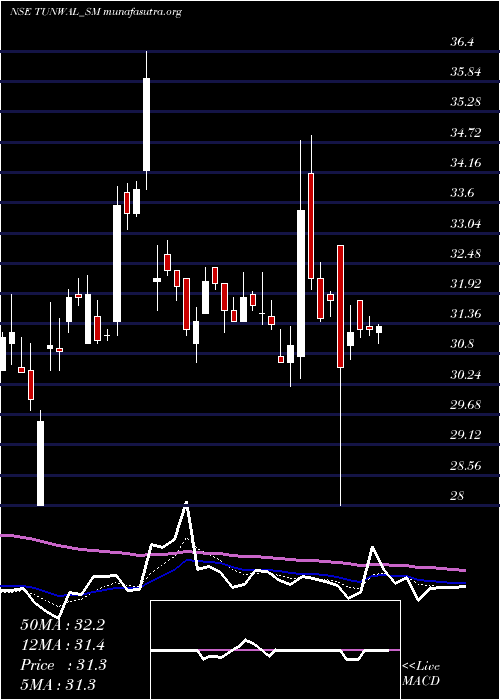The height and width of the screenshot is (700, 500).
Task: Click the tallest white candle peaking near 36.4
Action: coord(146,124)
